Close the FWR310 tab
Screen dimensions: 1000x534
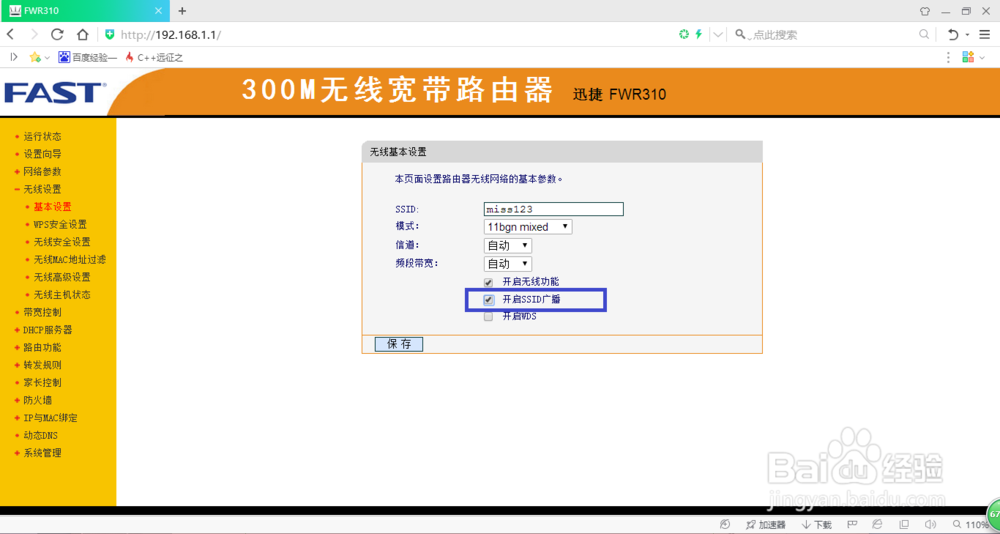pos(159,11)
